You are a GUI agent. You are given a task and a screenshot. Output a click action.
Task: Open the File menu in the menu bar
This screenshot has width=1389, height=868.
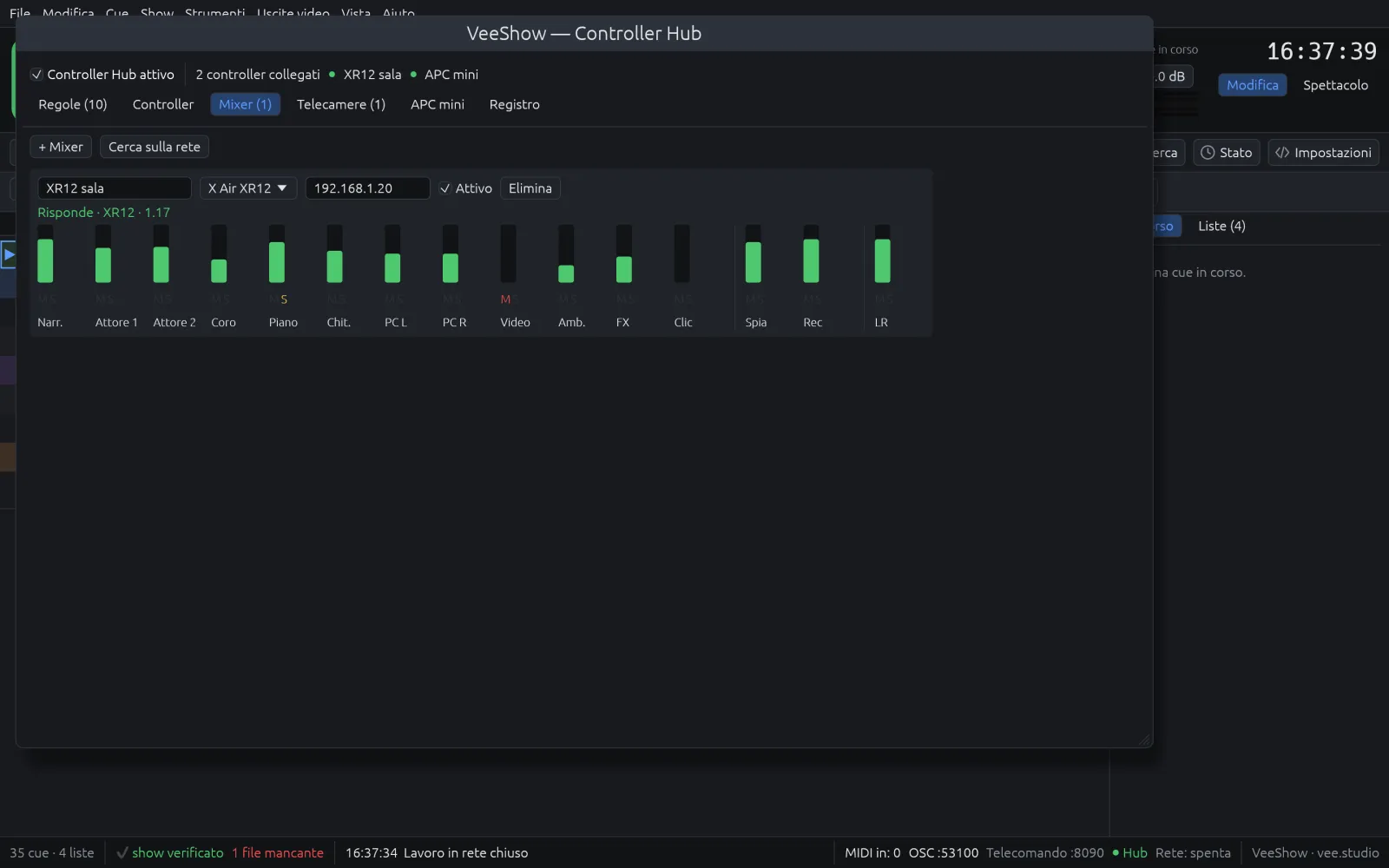[20, 13]
